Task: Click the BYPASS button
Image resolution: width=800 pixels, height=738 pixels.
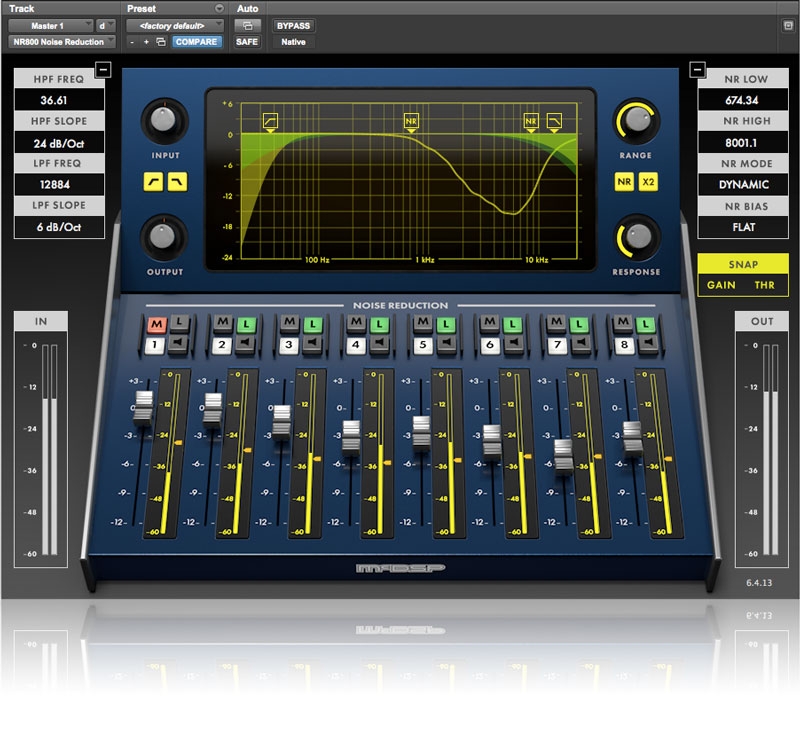Action: (293, 25)
